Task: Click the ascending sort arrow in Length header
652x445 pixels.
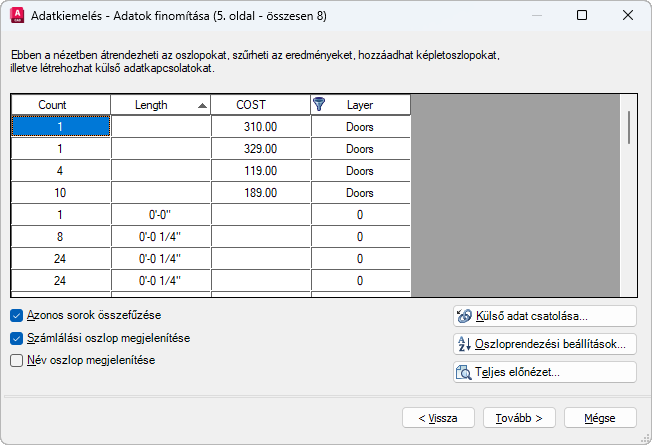Action: 202,105
